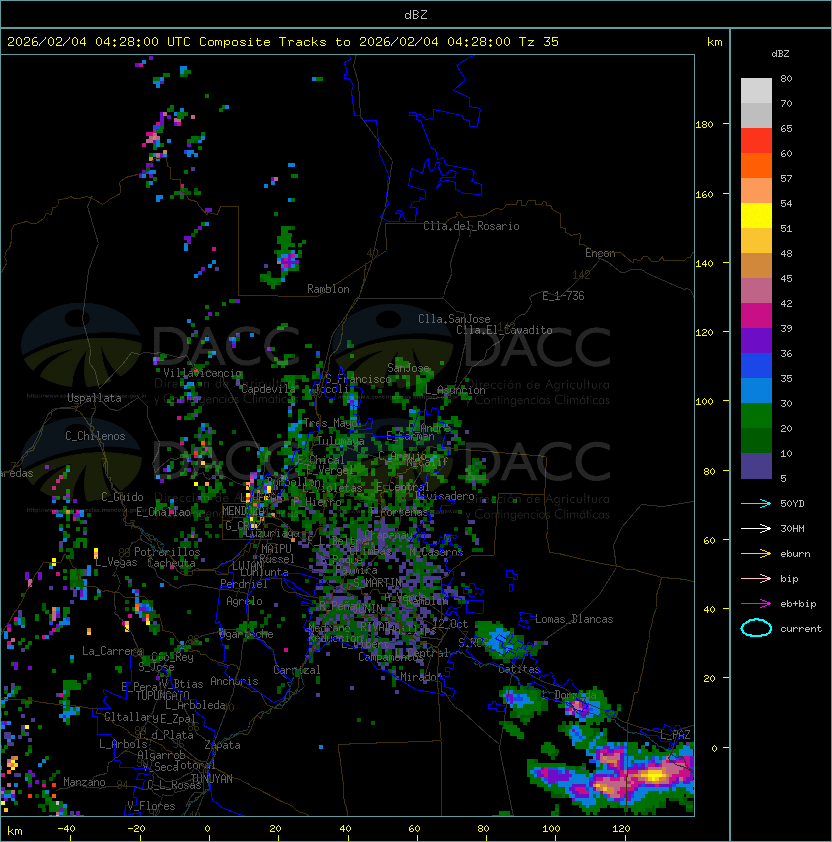Image resolution: width=832 pixels, height=842 pixels.
Task: Click the '180' tick on right km axis
Action: (x=704, y=125)
